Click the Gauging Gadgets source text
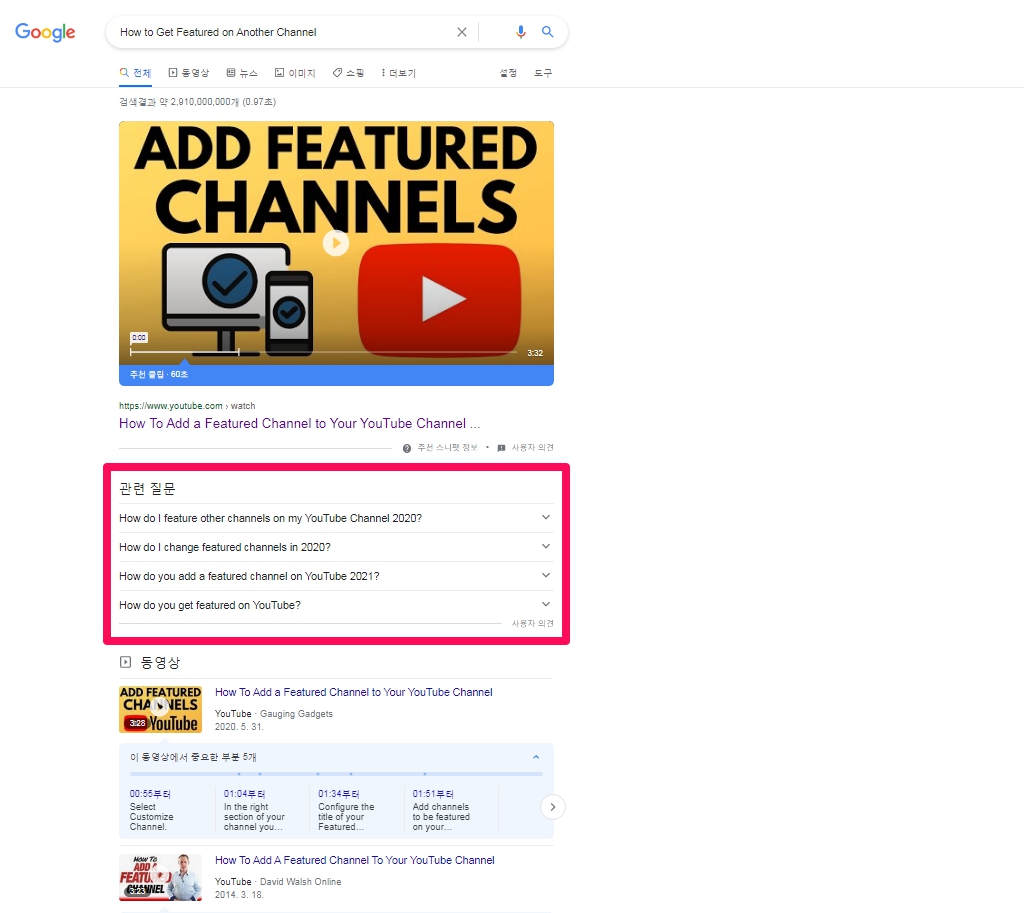 (x=296, y=714)
